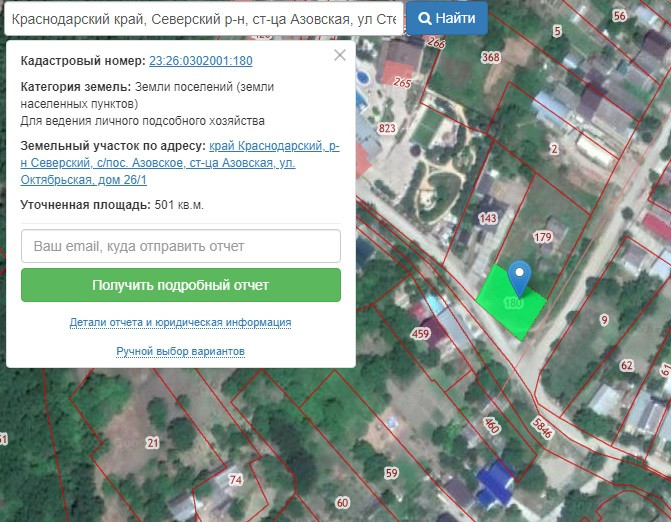Viewport: 671px width, 522px height.
Task: Select parcel labeled 459 on map
Action: (420, 333)
